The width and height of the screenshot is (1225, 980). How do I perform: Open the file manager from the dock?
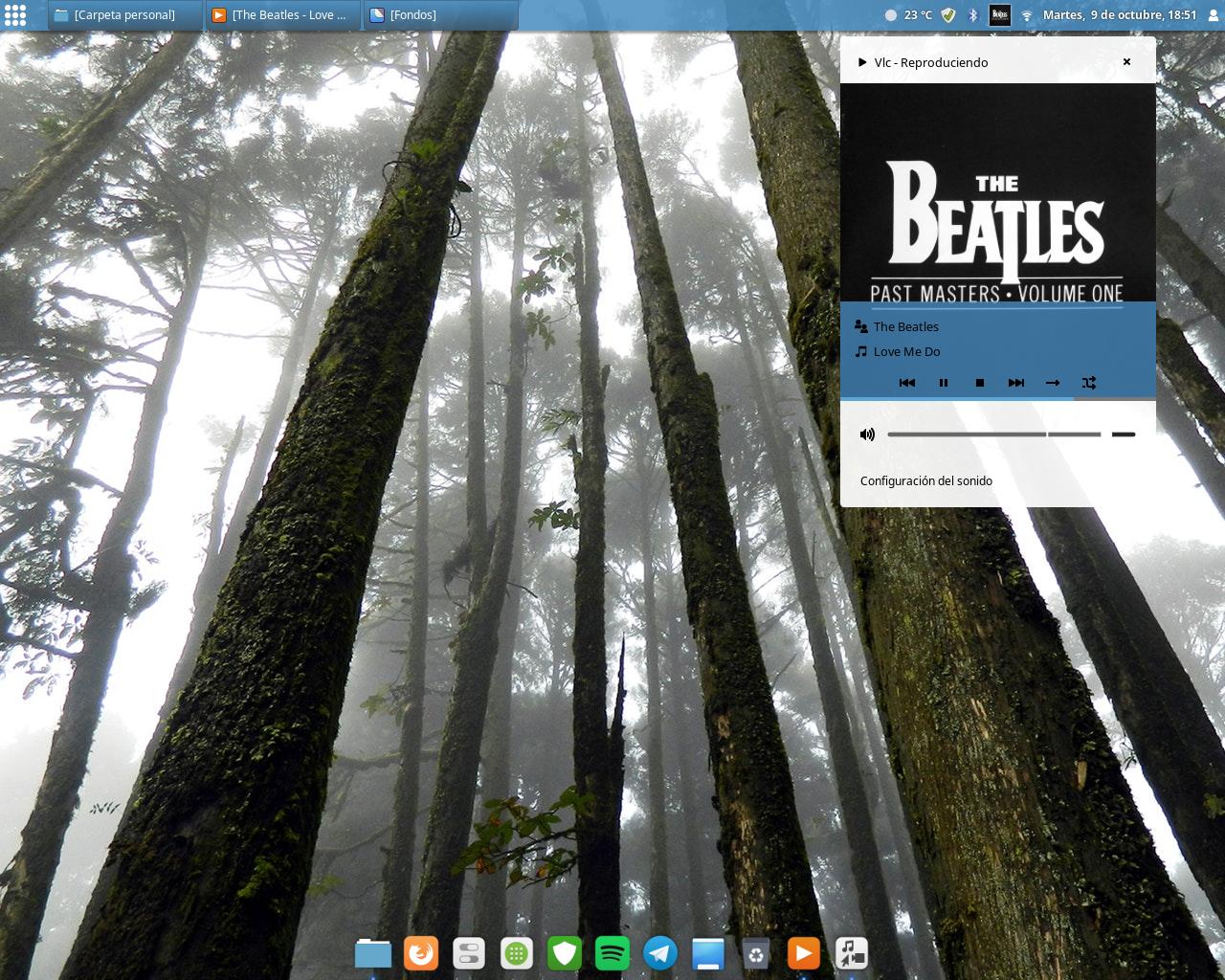click(373, 953)
